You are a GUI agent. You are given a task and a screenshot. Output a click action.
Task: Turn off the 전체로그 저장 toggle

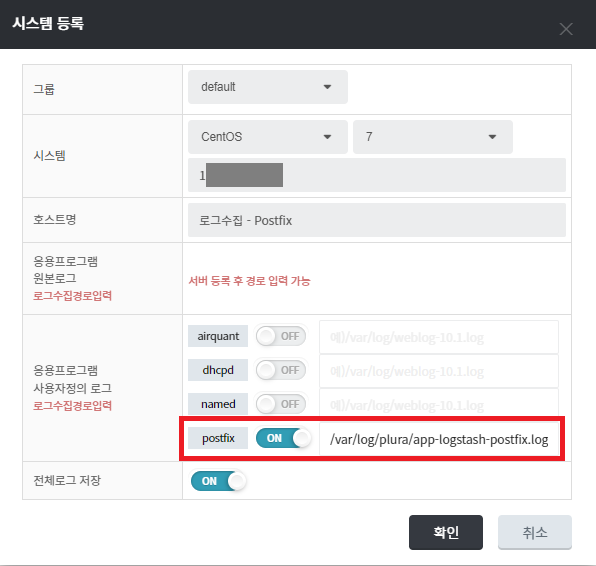[x=218, y=481]
